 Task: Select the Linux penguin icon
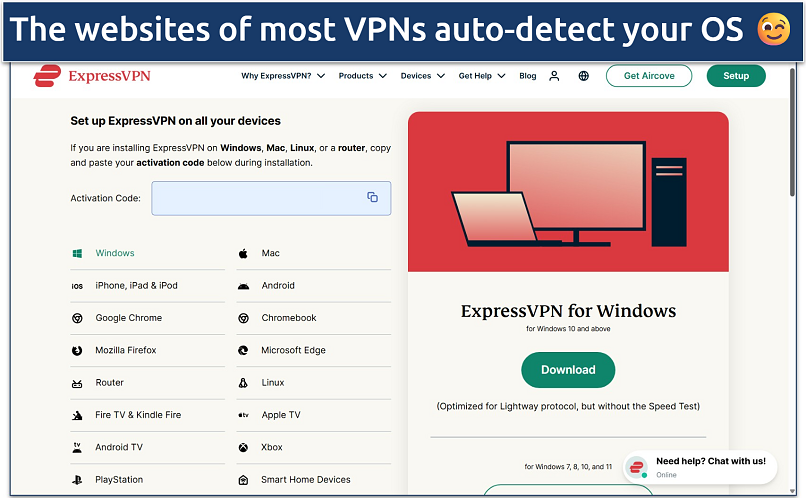tap(243, 383)
